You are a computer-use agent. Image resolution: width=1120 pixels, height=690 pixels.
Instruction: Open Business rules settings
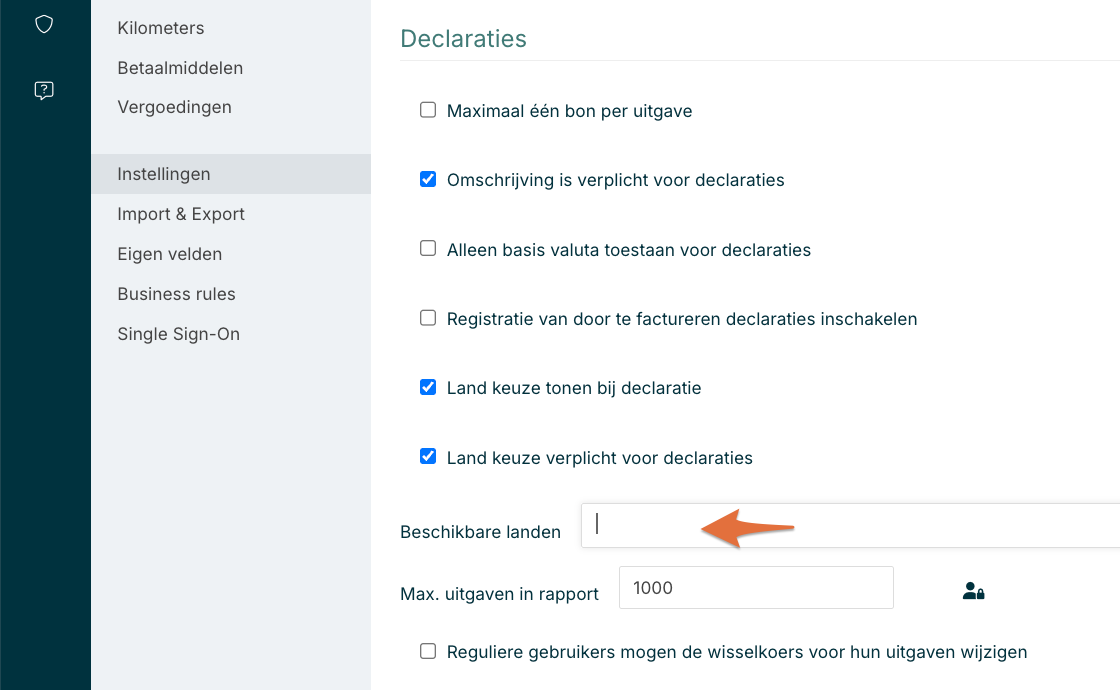coord(176,294)
